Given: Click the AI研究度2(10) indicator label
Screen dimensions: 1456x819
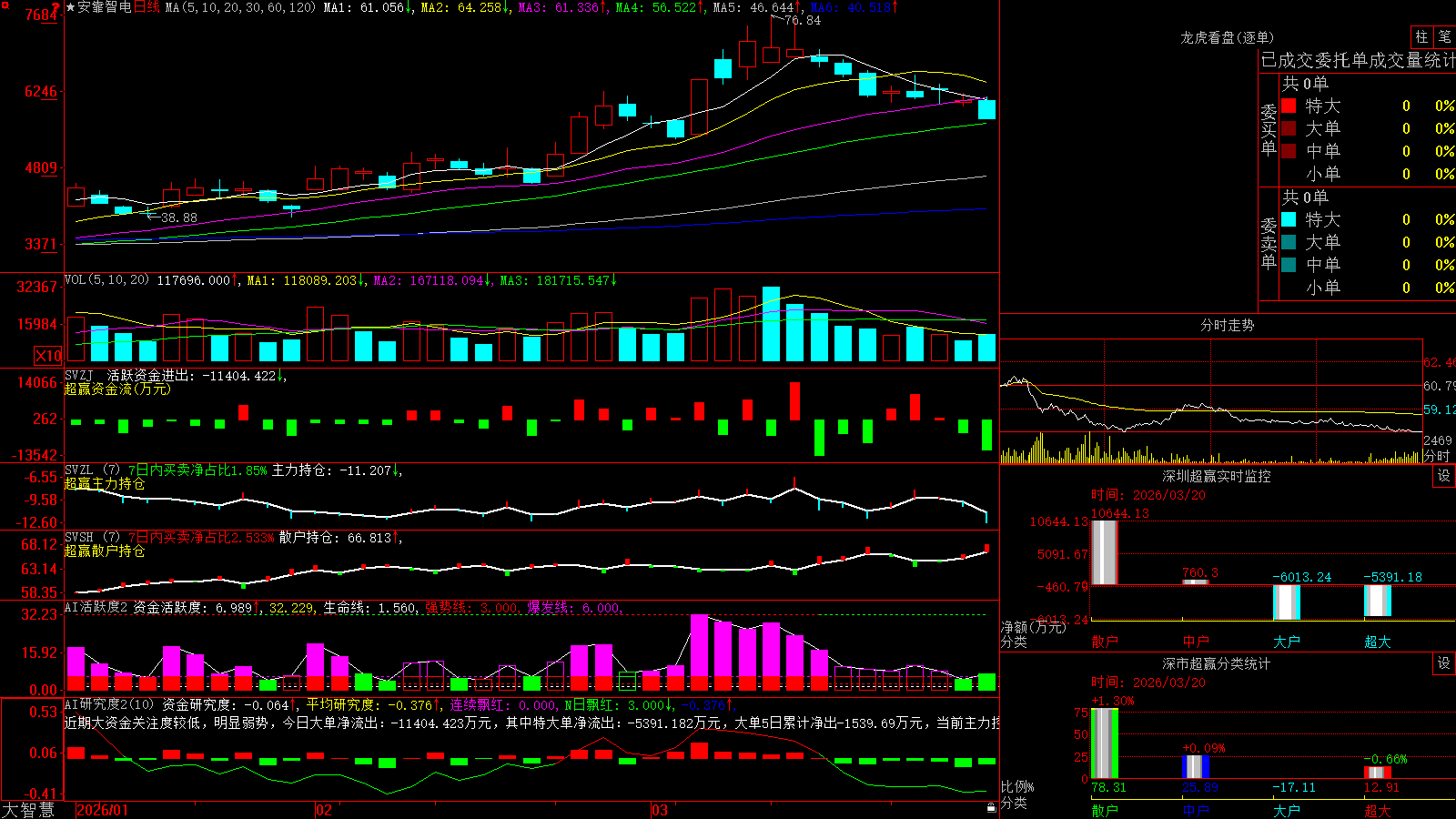Looking at the screenshot, I should pyautogui.click(x=109, y=704).
